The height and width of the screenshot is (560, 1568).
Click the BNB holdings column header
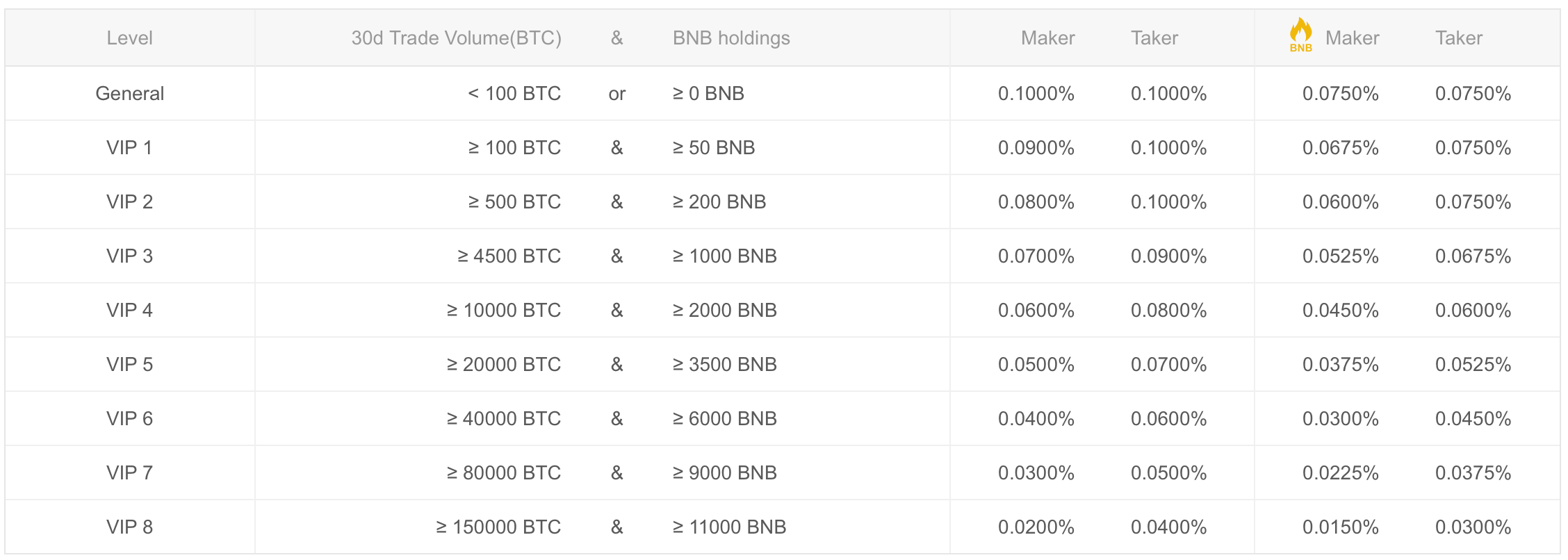[x=731, y=38]
